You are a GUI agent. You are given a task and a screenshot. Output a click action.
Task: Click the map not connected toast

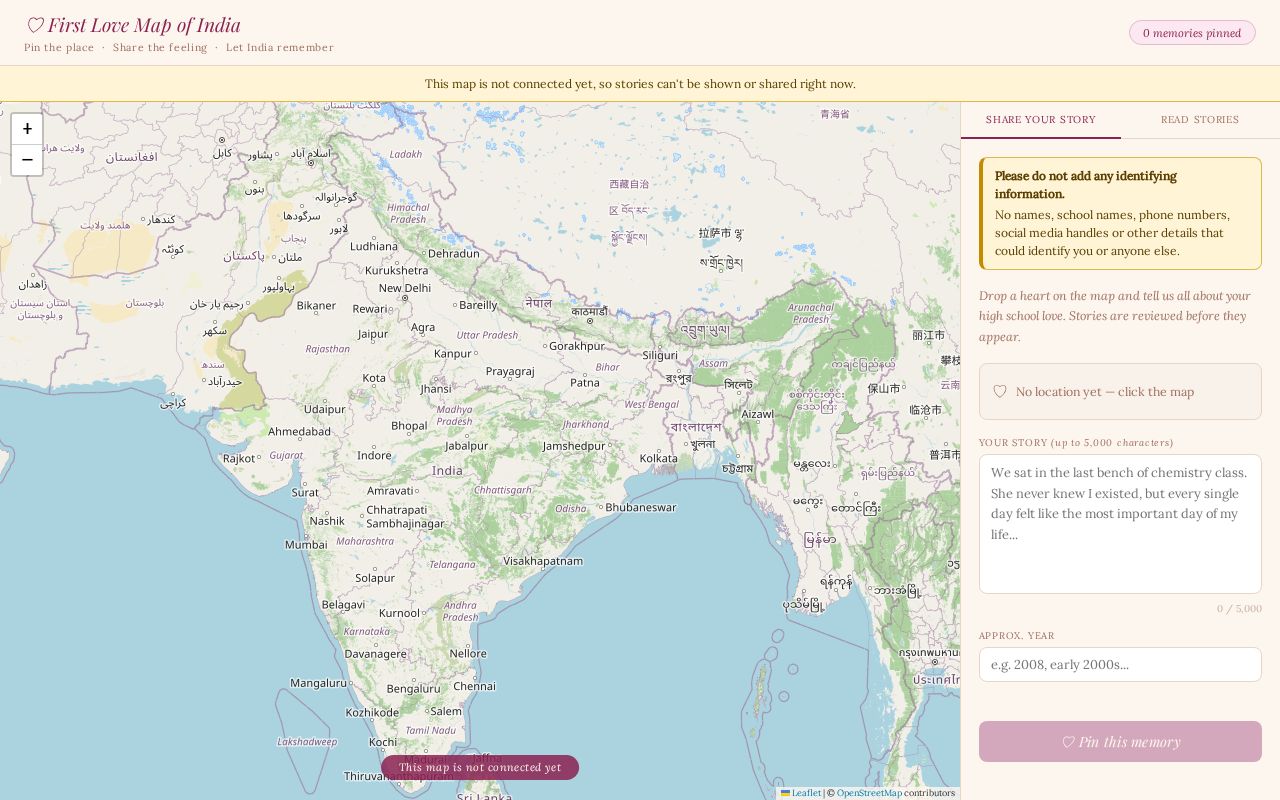pyautogui.click(x=480, y=768)
